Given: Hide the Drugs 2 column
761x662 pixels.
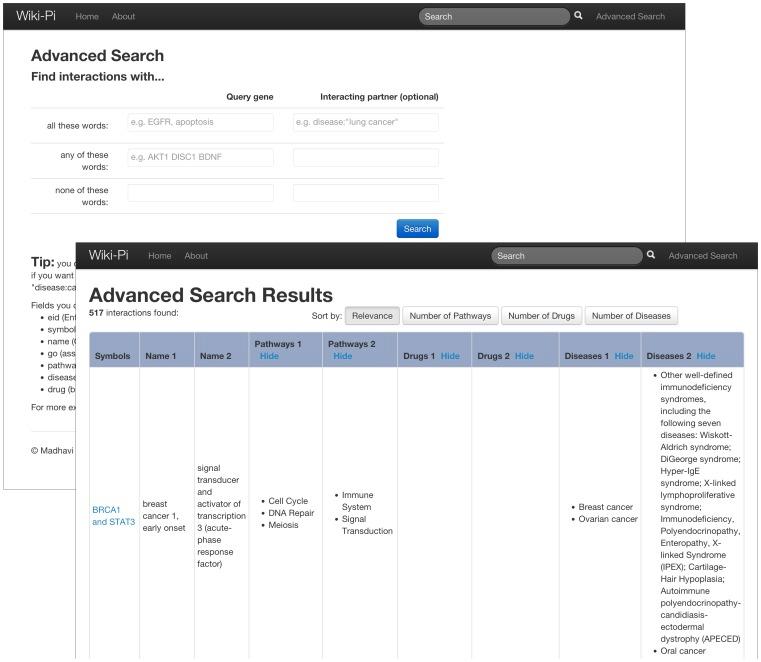Looking at the screenshot, I should [x=524, y=356].
